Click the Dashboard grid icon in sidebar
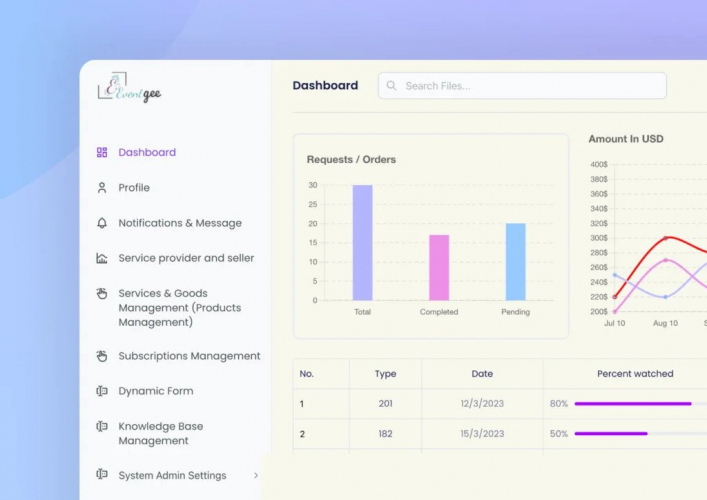The image size is (707, 500). (x=102, y=152)
